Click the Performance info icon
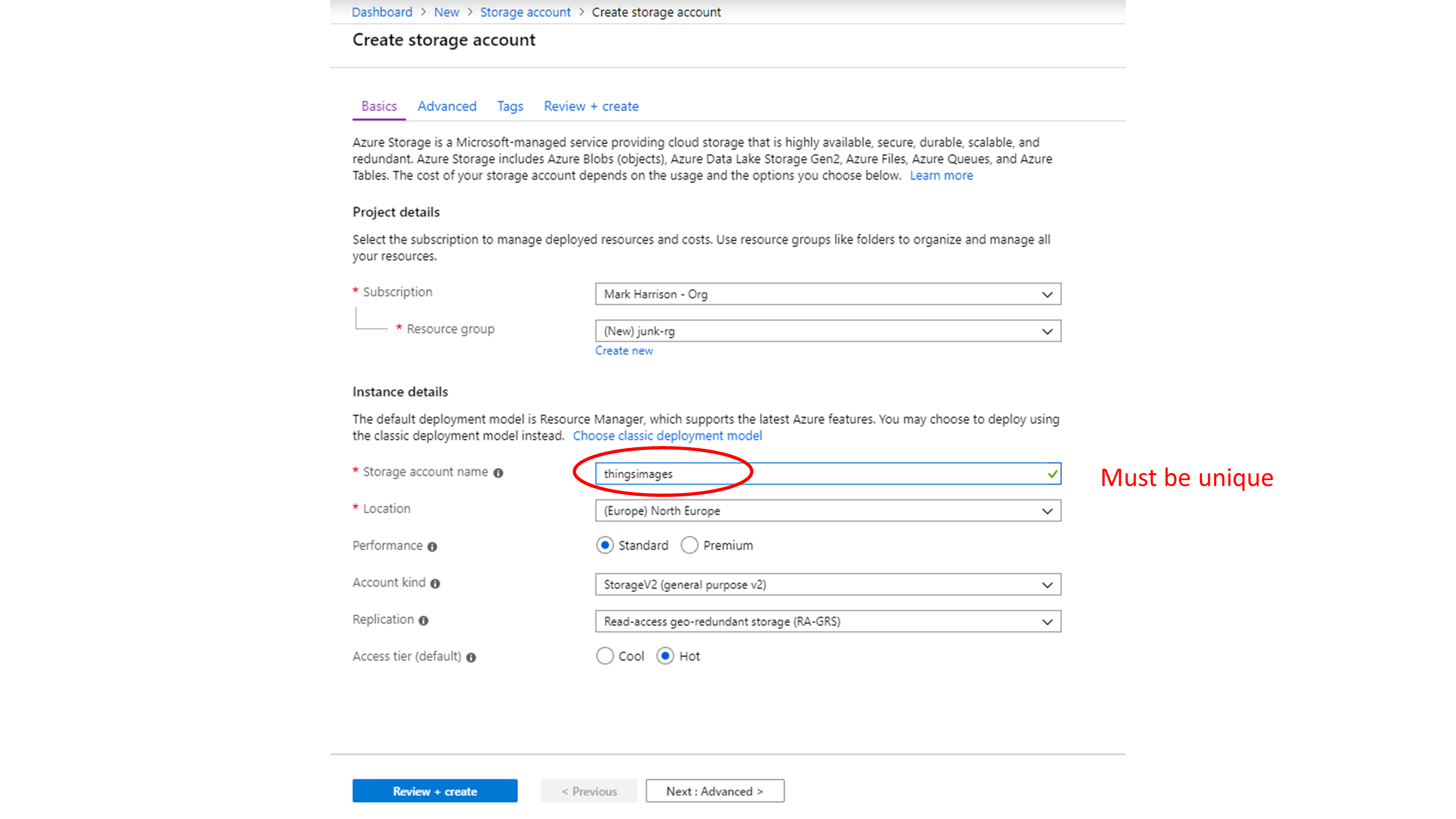This screenshot has height=819, width=1456. [x=432, y=547]
